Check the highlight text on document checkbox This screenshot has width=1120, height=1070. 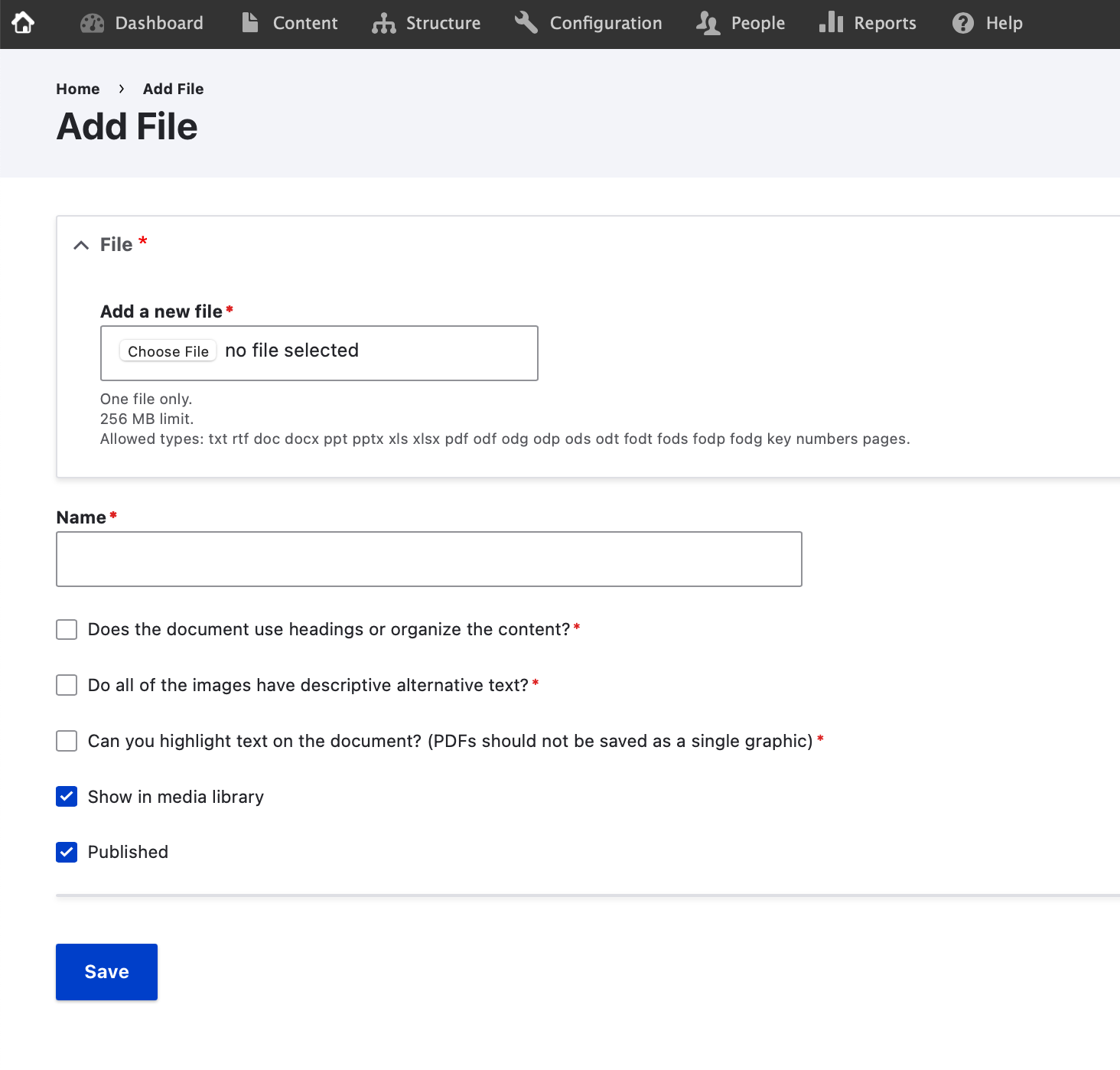pos(67,741)
